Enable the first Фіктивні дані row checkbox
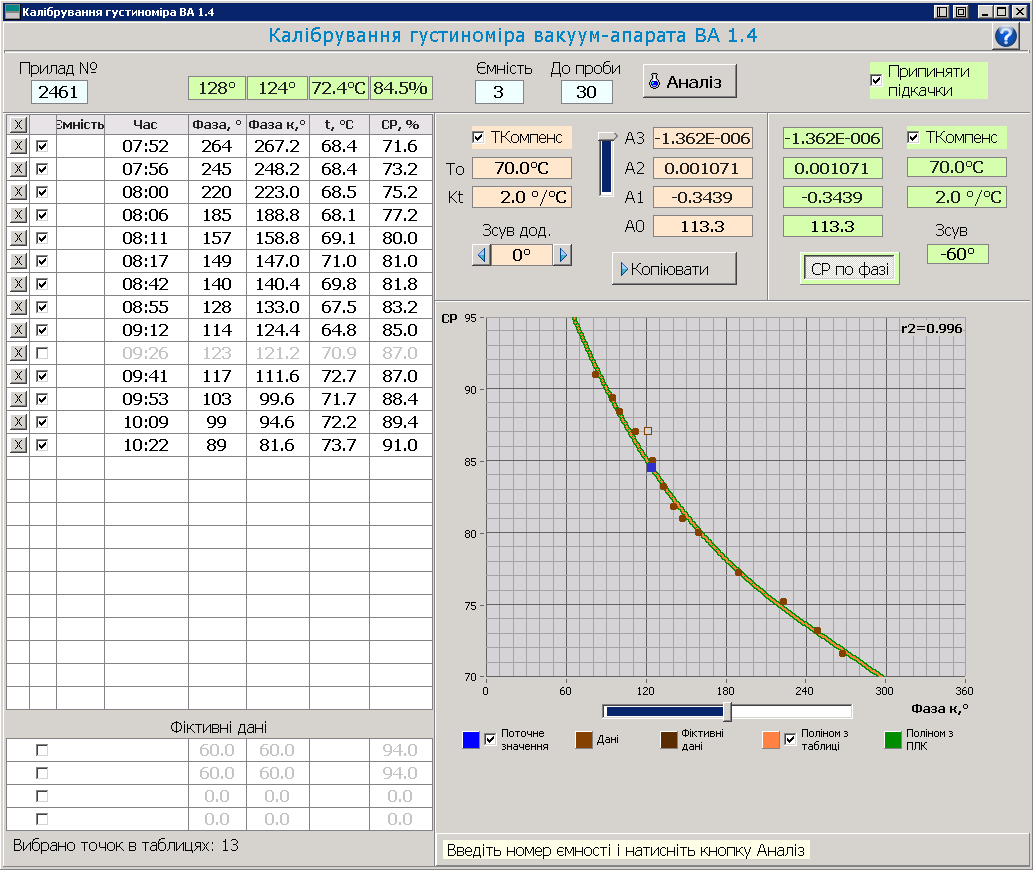 (x=42, y=750)
